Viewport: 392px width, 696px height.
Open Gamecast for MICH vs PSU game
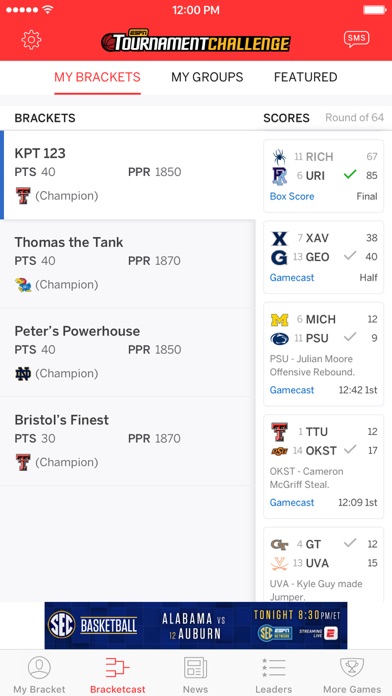pyautogui.click(x=292, y=390)
